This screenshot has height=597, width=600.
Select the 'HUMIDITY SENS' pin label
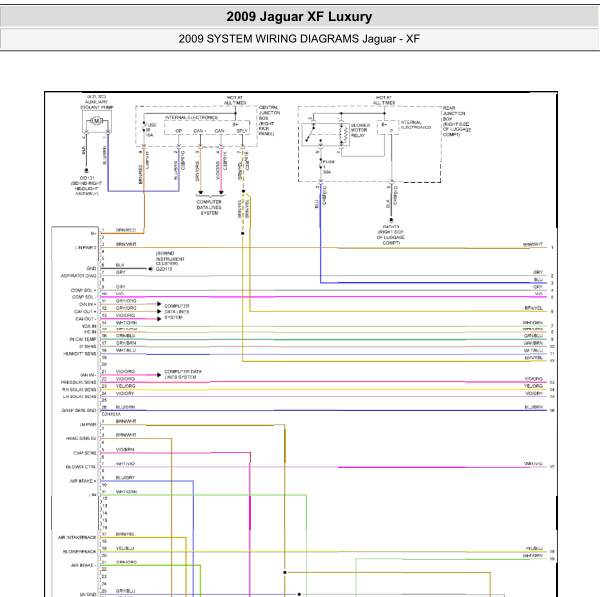click(x=80, y=354)
